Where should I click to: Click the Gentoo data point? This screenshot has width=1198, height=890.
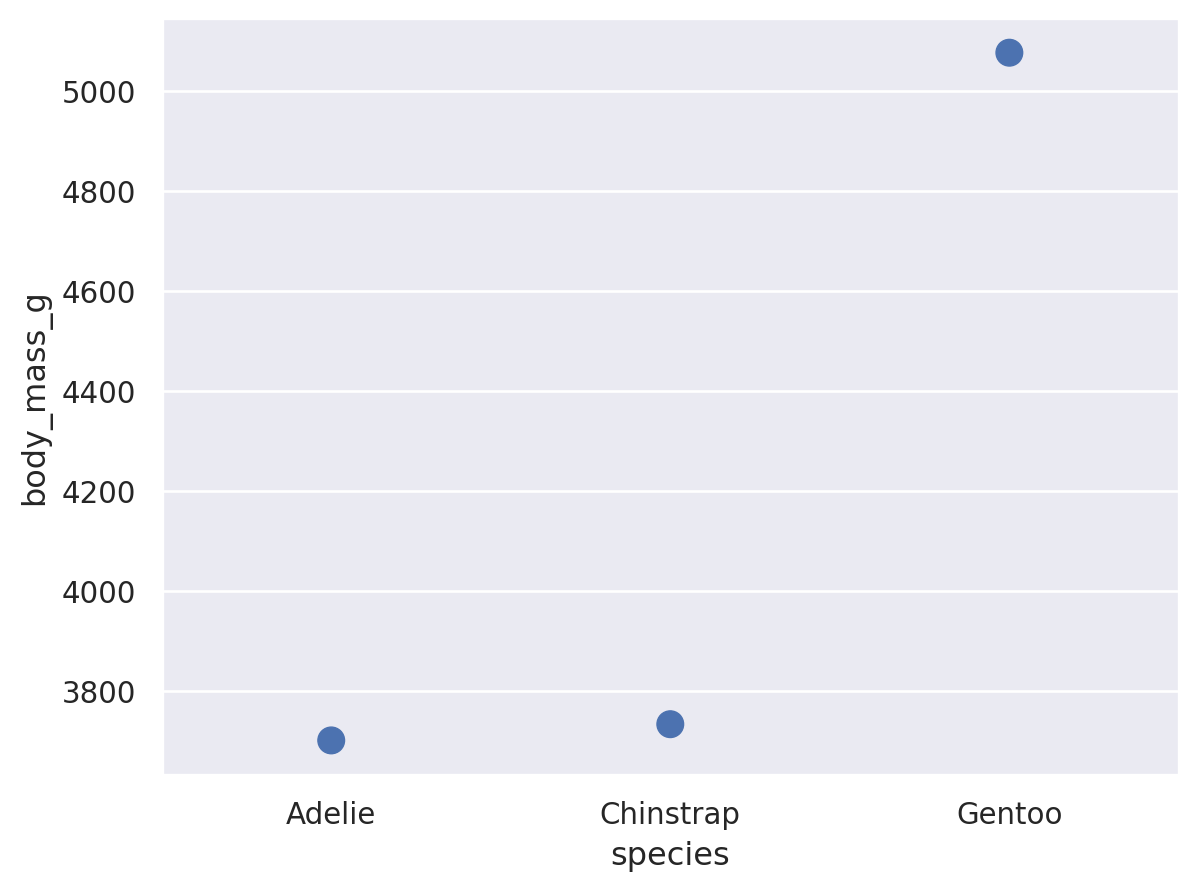pyautogui.click(x=1009, y=53)
